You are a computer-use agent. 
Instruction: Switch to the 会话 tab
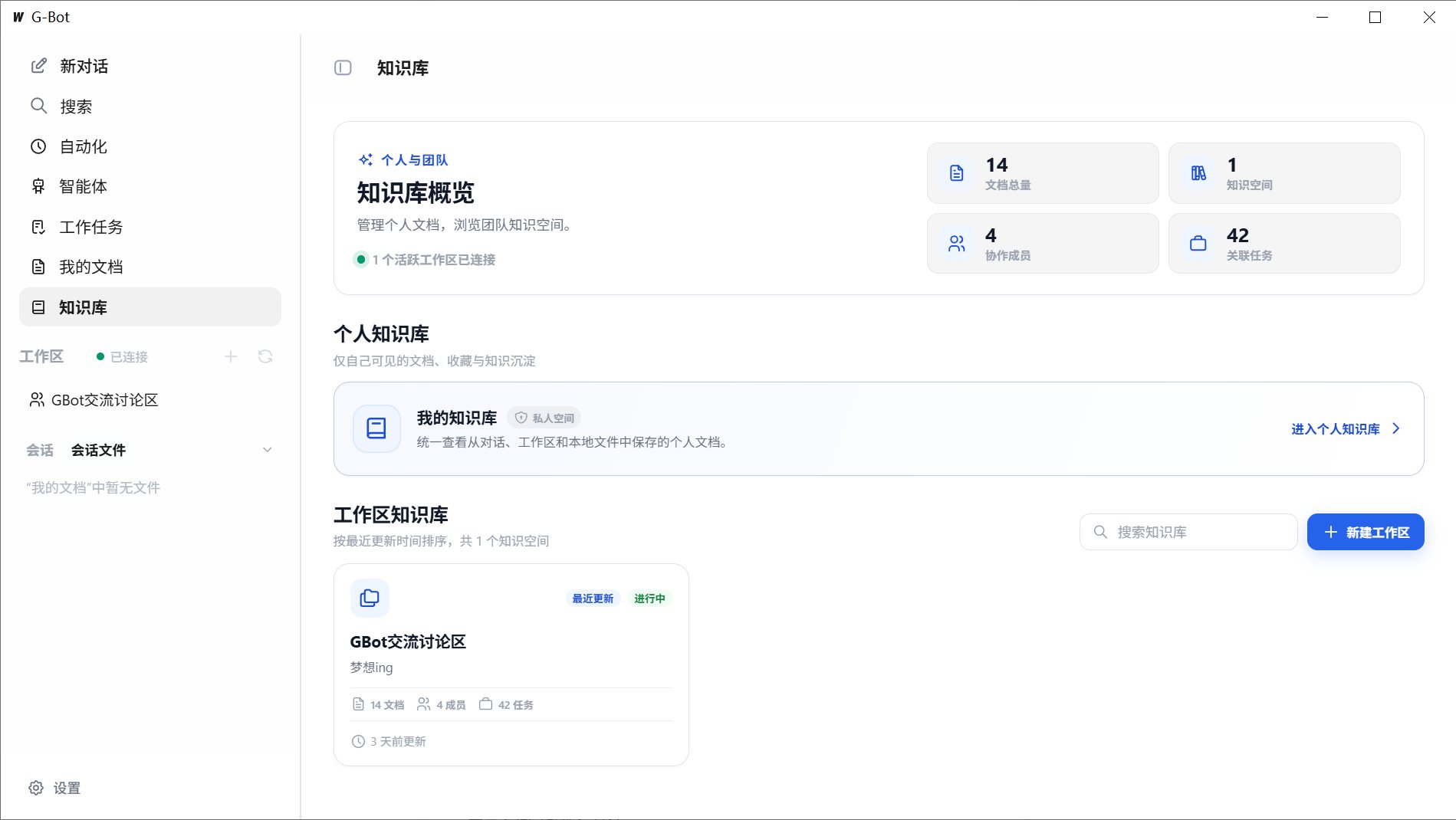(40, 450)
